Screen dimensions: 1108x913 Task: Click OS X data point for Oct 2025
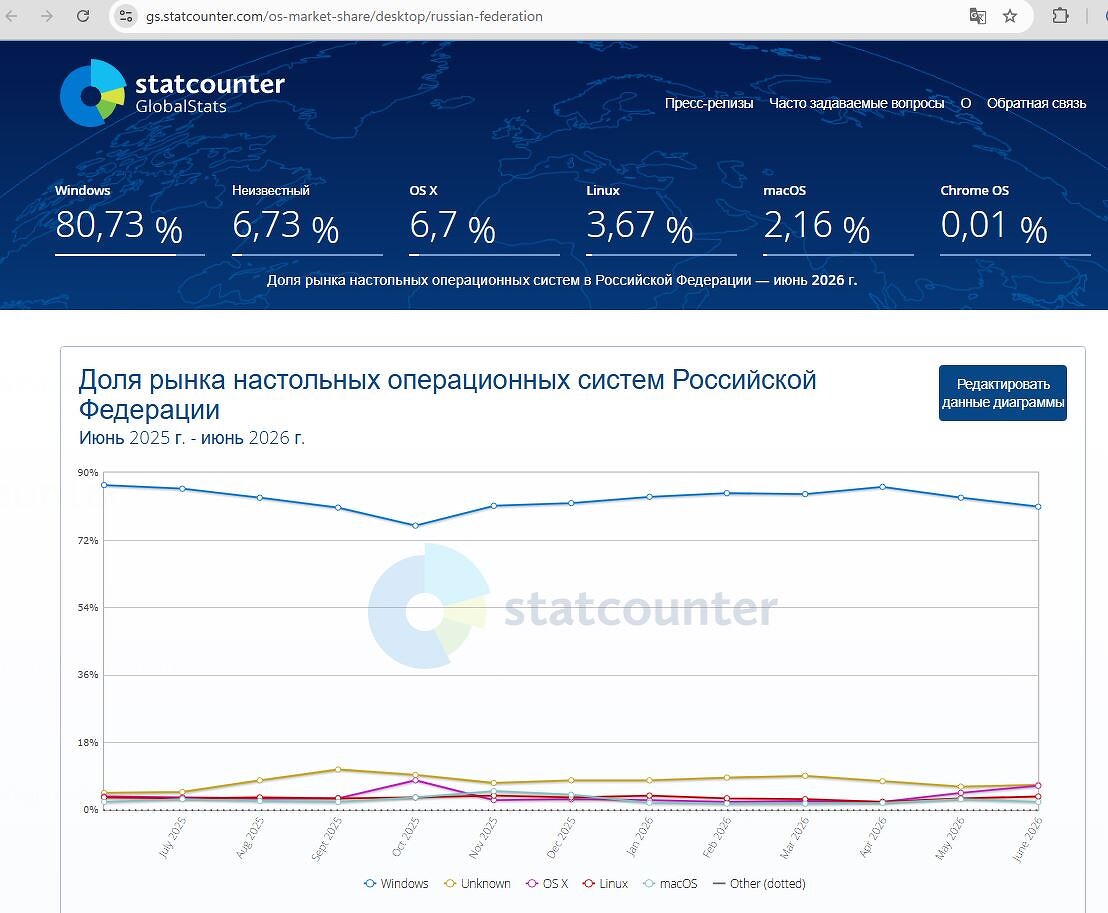[416, 780]
